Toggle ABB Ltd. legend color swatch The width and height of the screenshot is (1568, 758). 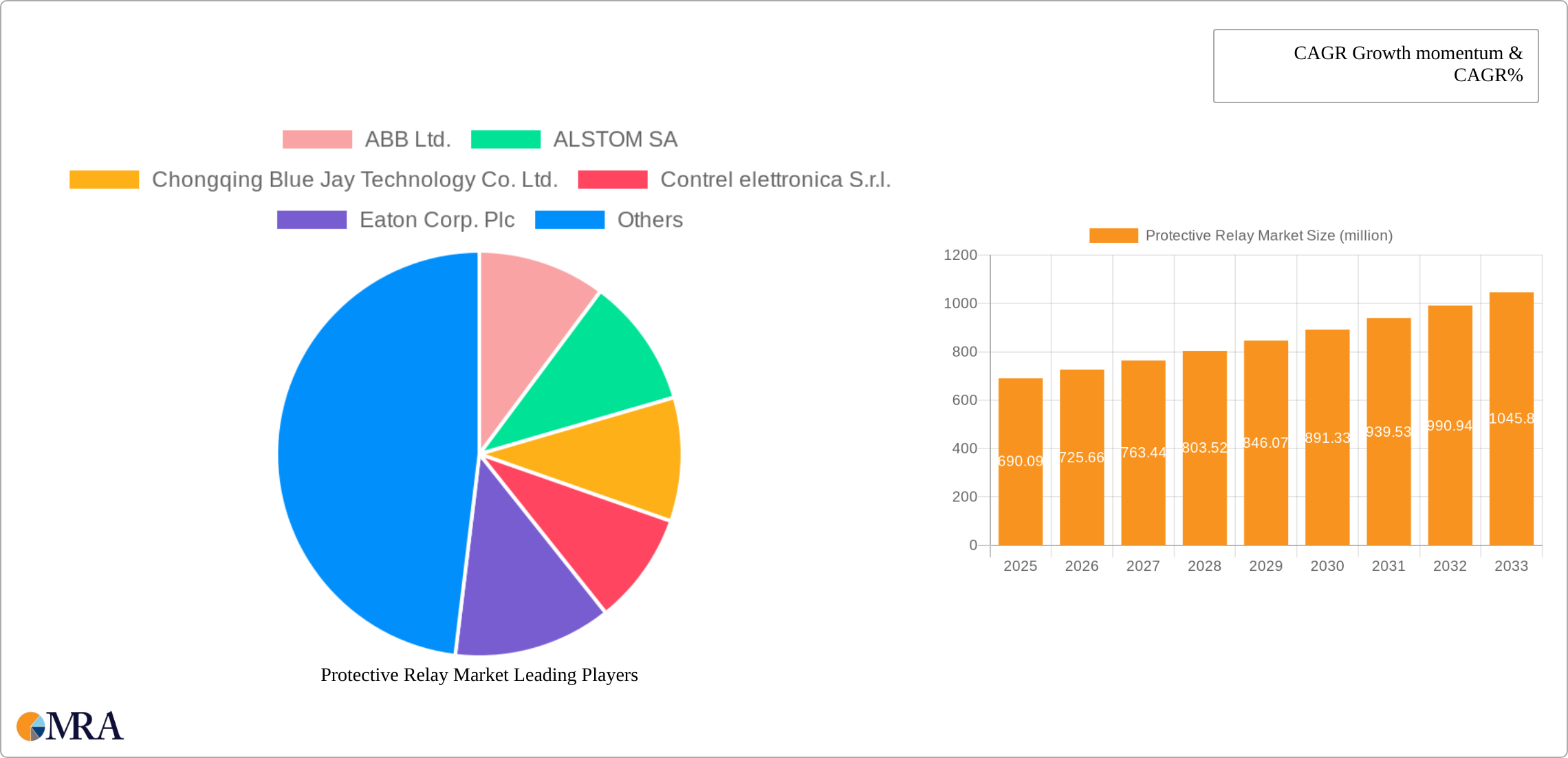point(317,140)
